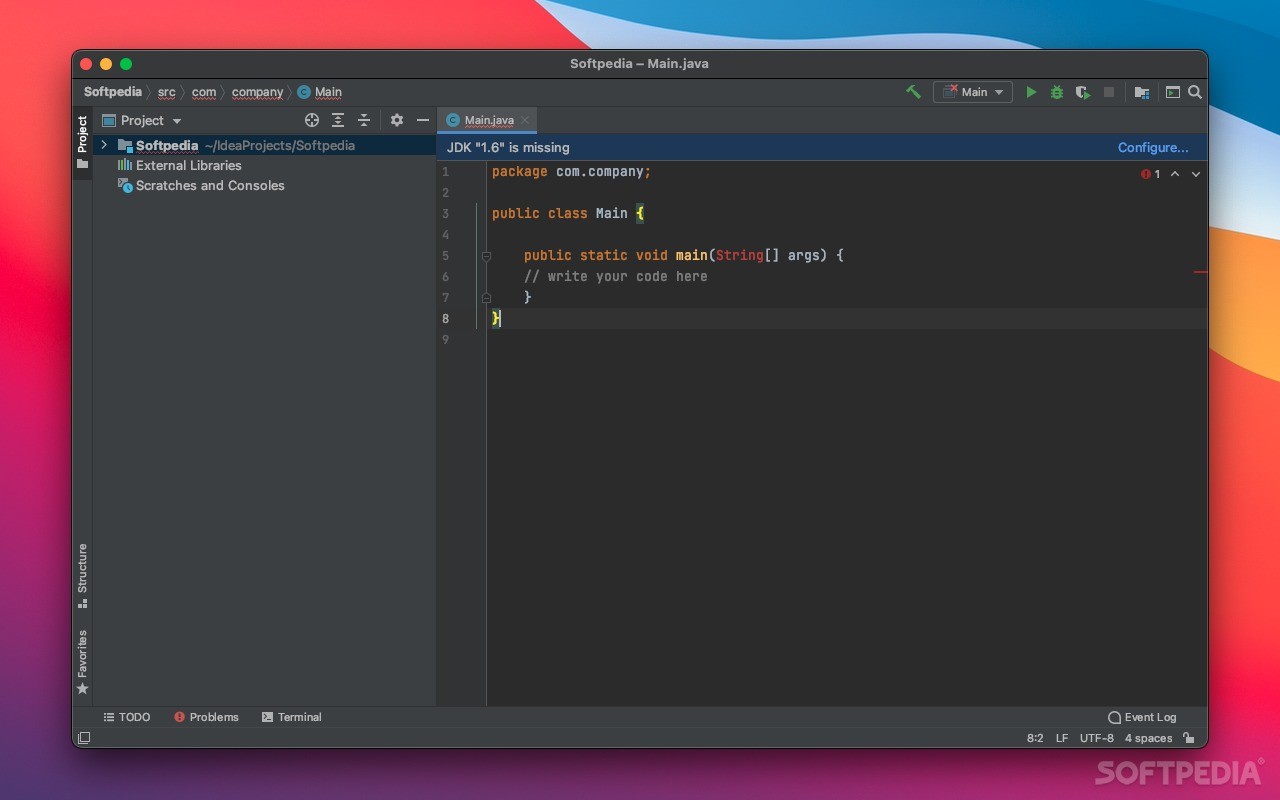1280x800 pixels.
Task: Open the Problems tool window tab
Action: click(206, 717)
